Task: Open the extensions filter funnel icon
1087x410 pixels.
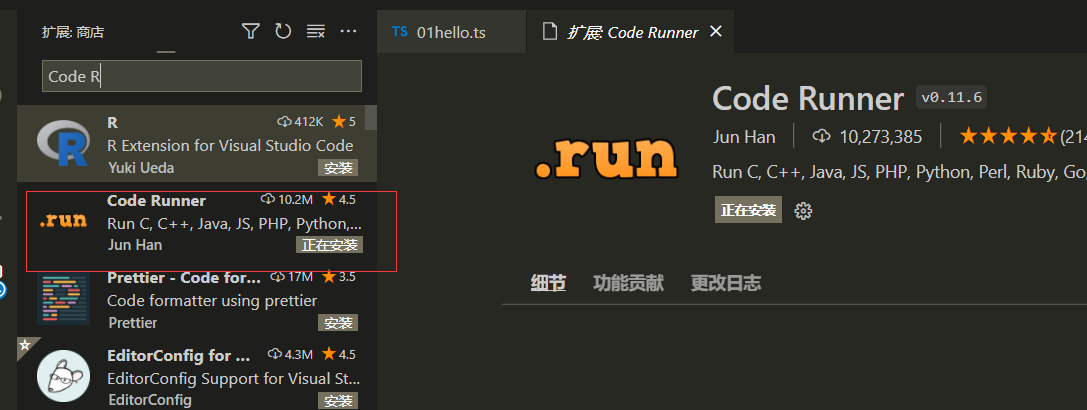Action: click(250, 31)
